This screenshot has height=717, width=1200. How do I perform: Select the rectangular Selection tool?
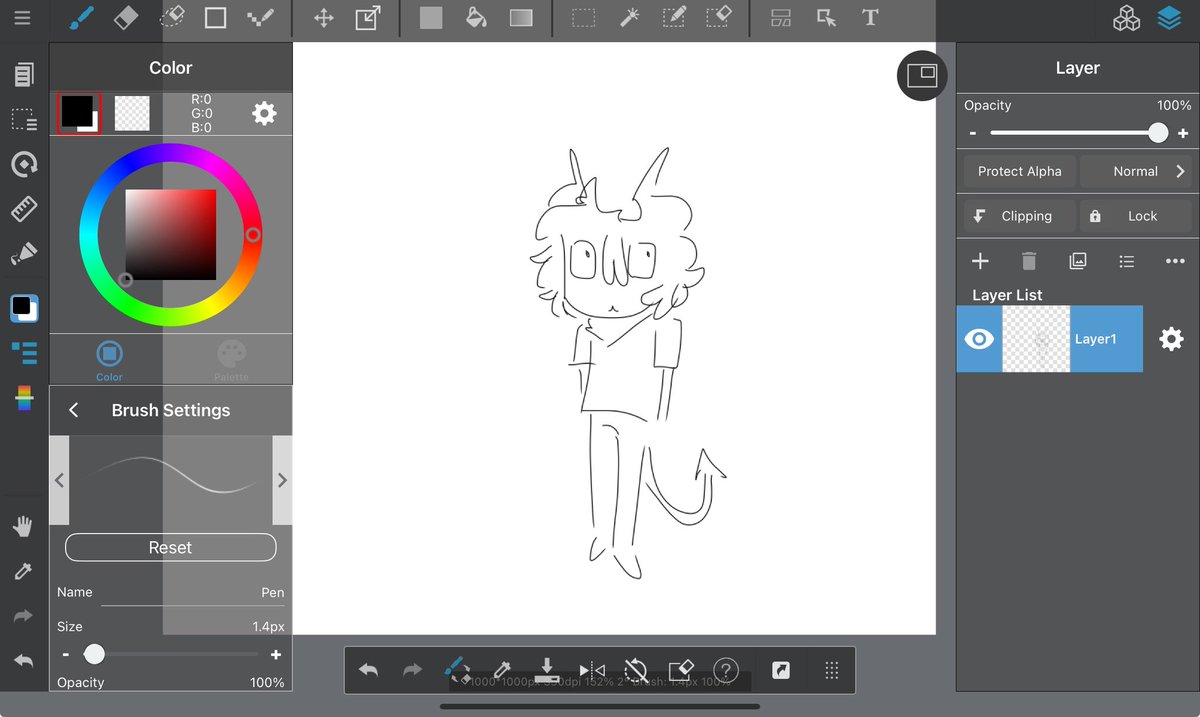(x=584, y=18)
